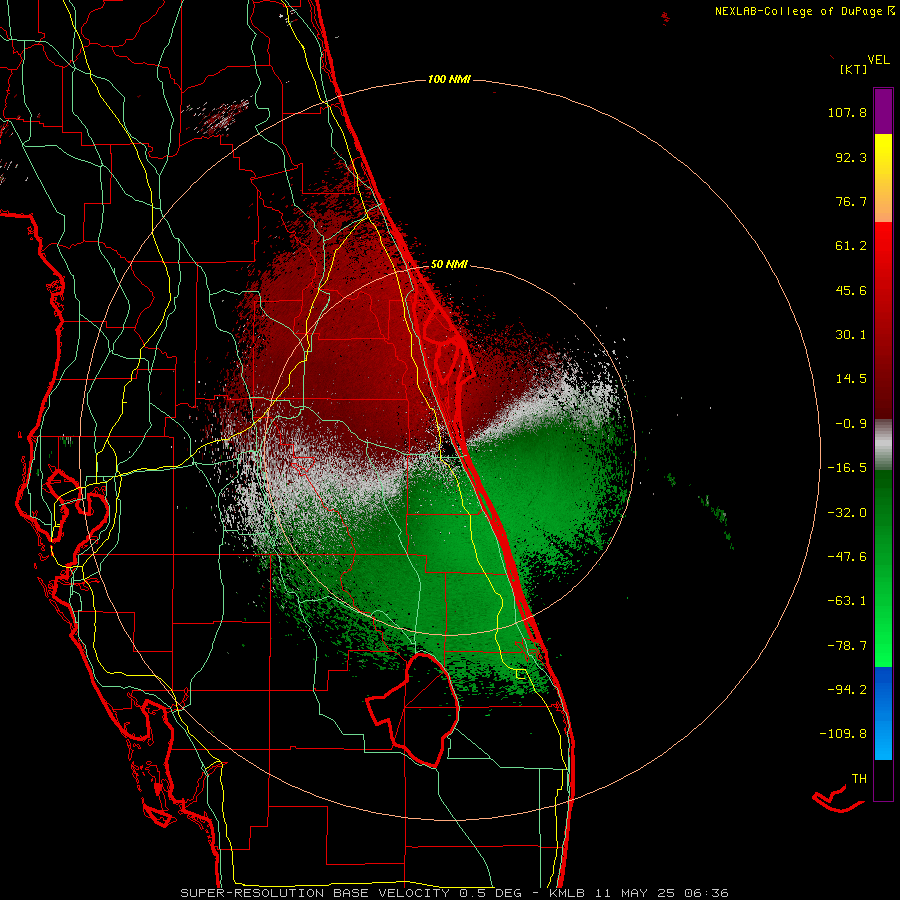Viewport: 900px width, 900px height.
Task: Click the 107.8 velocity scale value
Action: pyautogui.click(x=847, y=112)
